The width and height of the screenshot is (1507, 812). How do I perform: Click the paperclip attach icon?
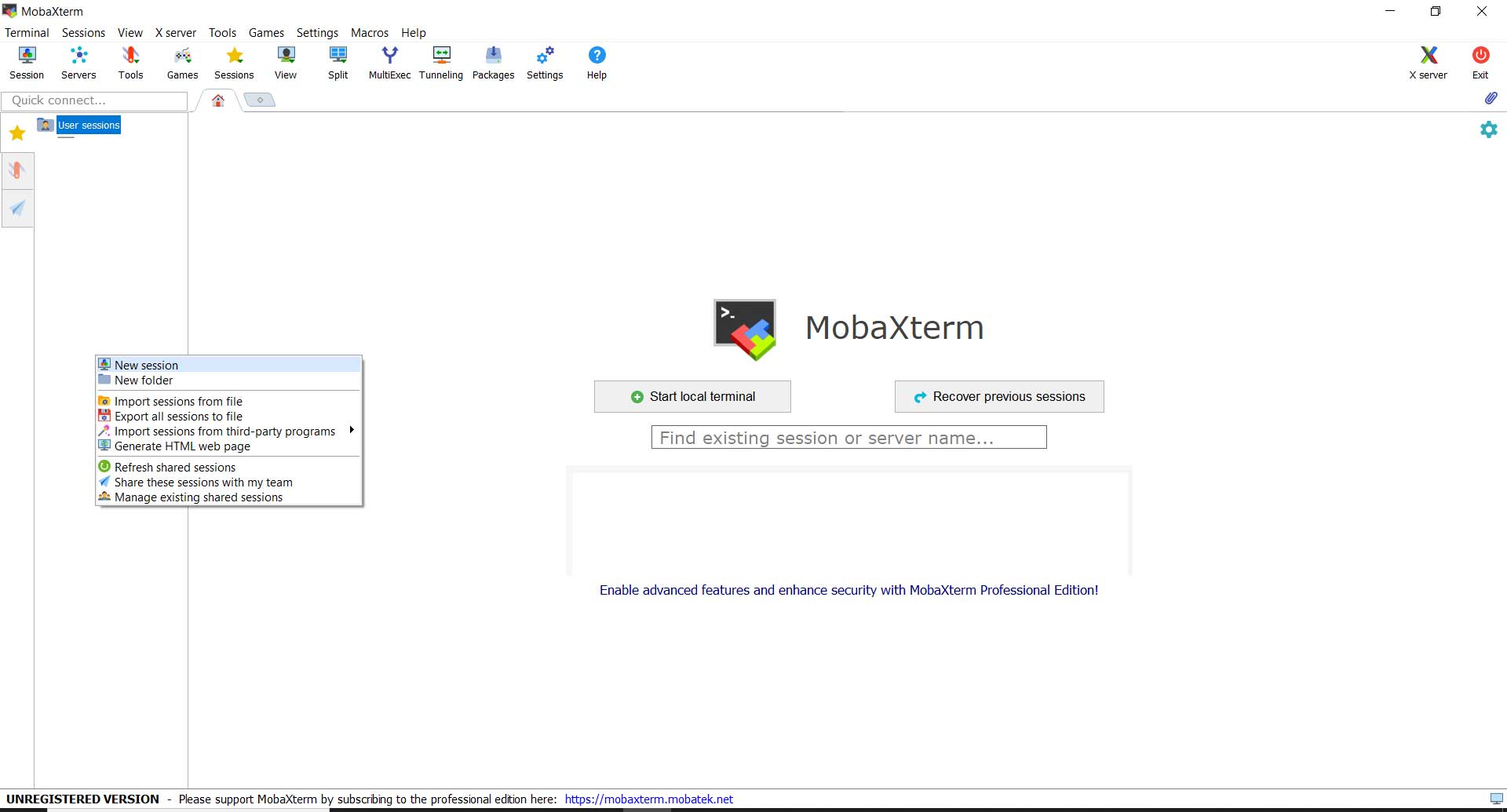(x=1491, y=98)
